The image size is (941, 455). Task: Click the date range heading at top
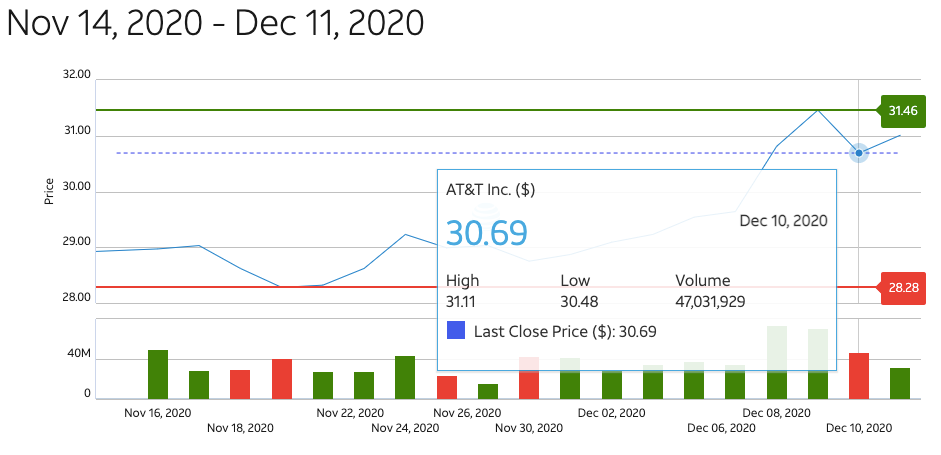(215, 23)
